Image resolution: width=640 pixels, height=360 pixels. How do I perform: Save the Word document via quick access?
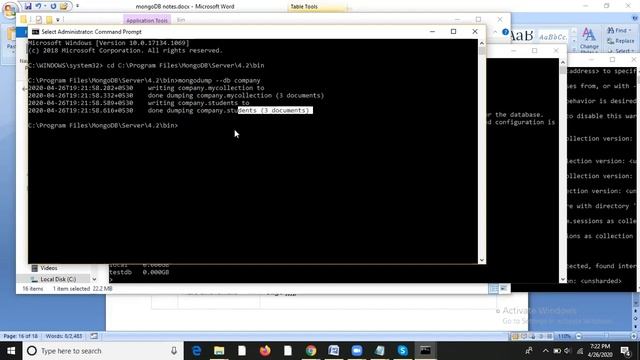coord(28,6)
